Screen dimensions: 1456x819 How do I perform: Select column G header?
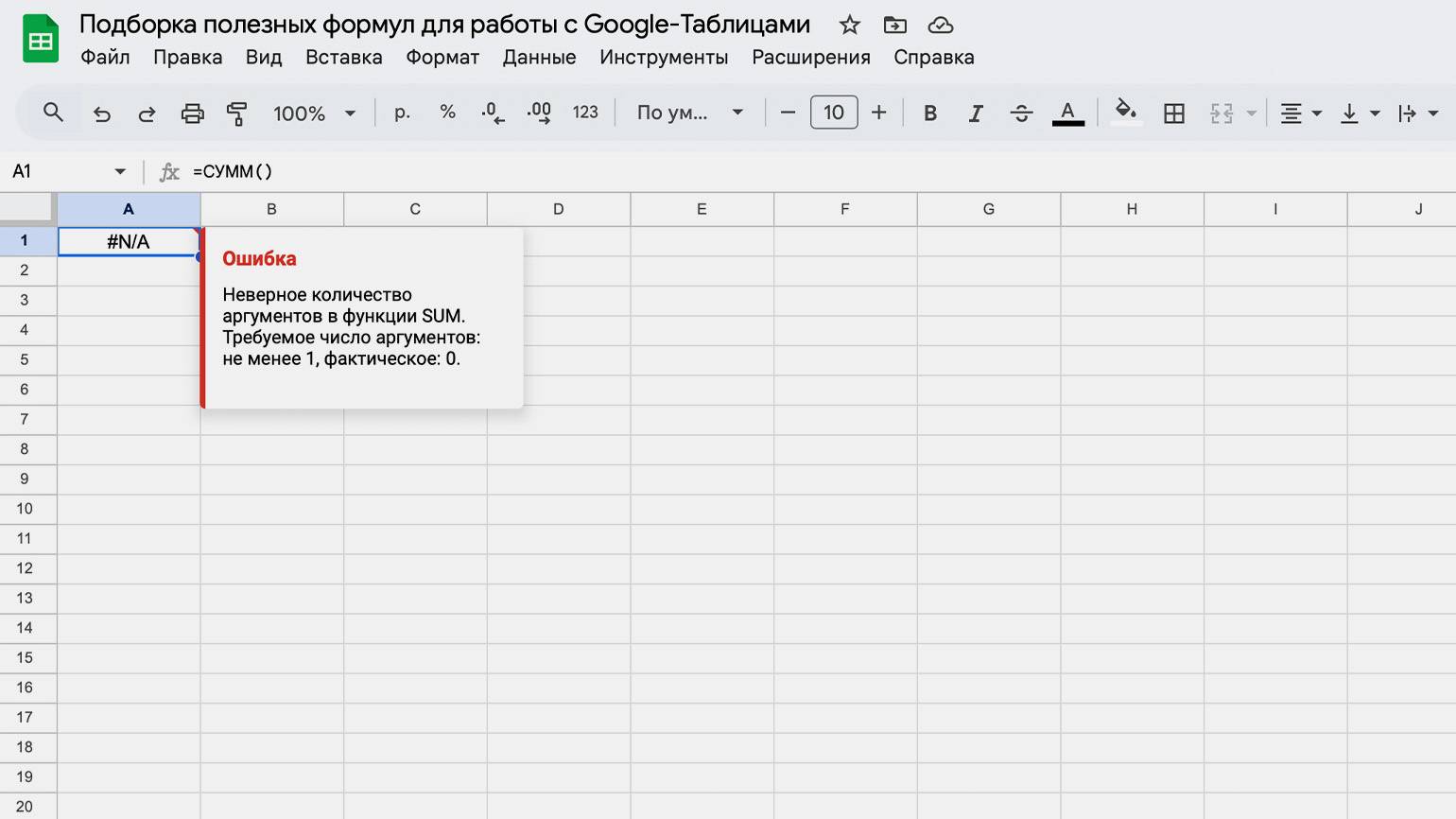tap(988, 209)
